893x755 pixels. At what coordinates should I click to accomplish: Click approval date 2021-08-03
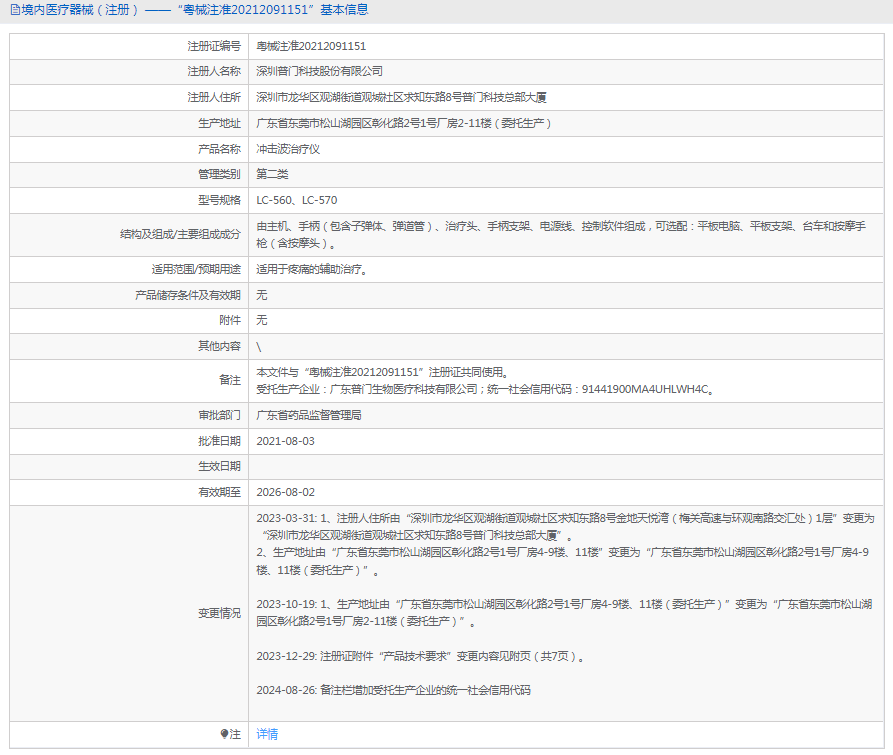click(285, 441)
